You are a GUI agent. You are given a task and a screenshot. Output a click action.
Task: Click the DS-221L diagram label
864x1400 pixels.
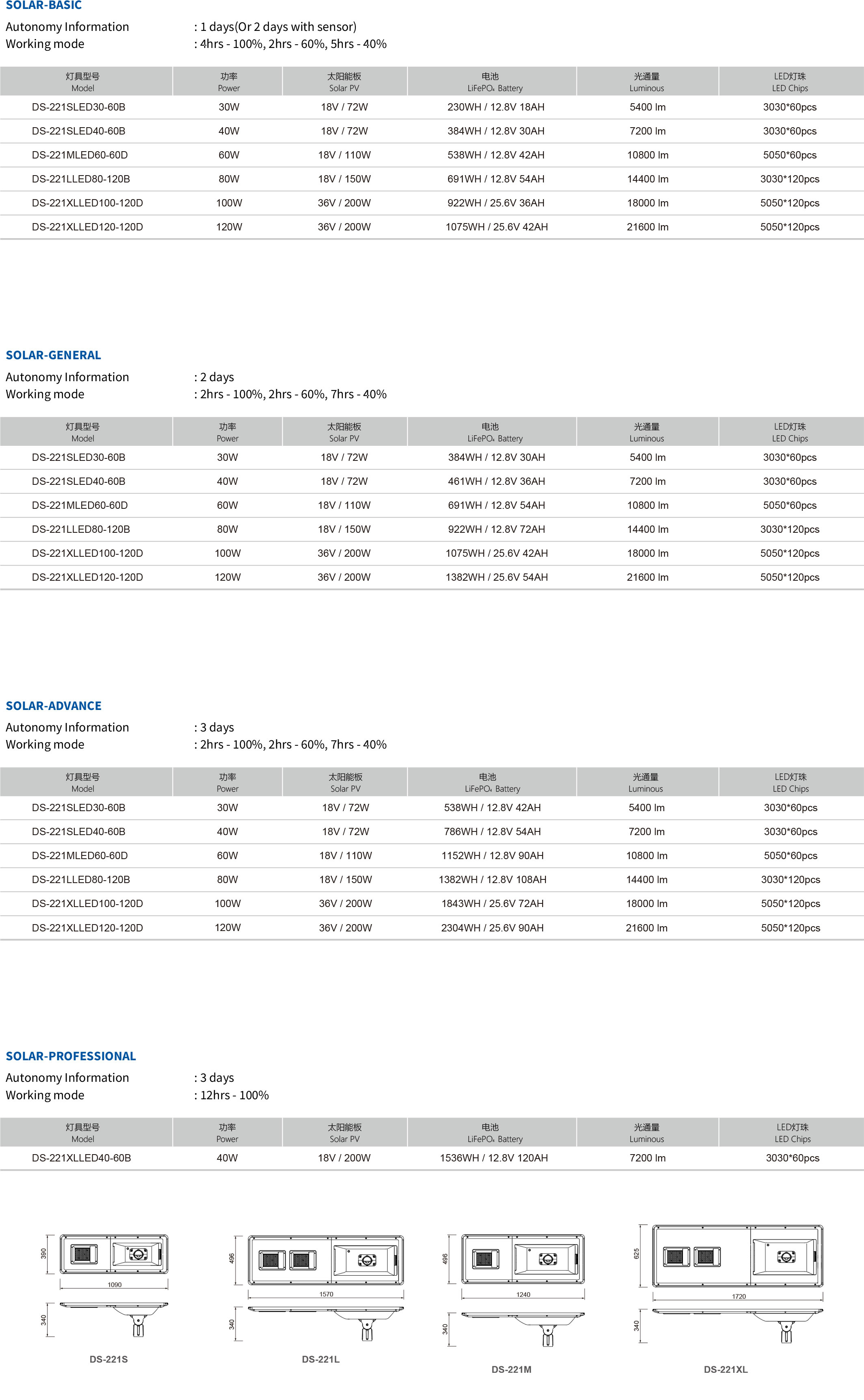(320, 1359)
